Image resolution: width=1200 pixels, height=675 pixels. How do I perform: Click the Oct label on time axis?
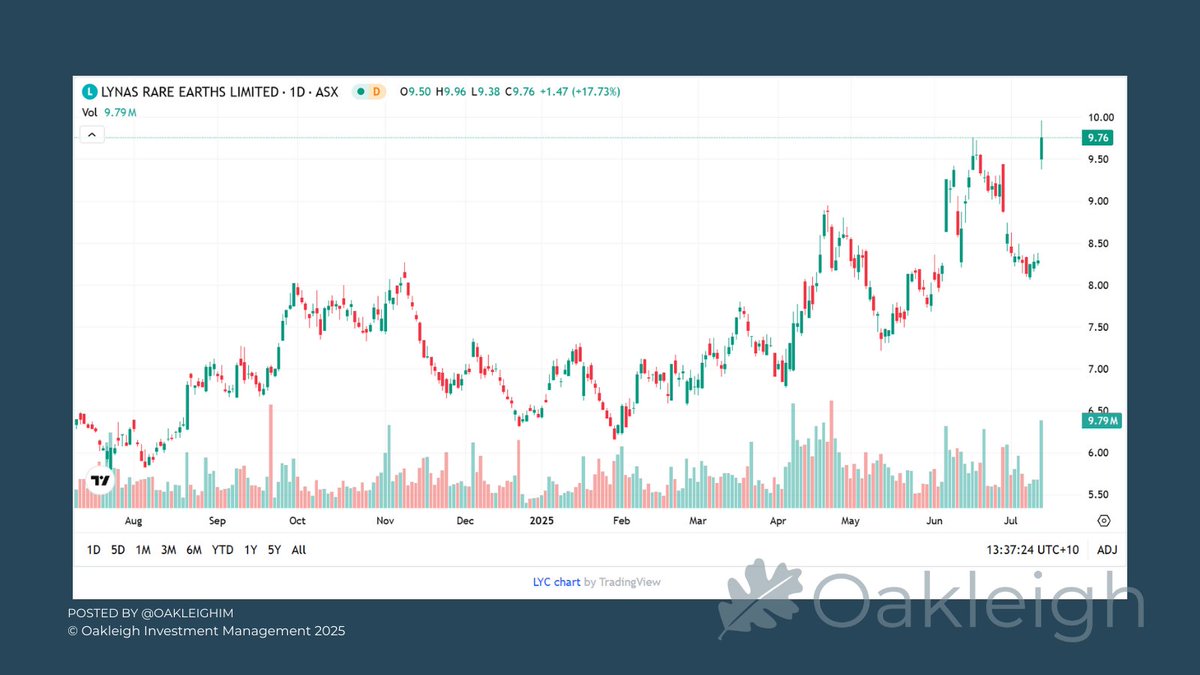click(x=297, y=521)
